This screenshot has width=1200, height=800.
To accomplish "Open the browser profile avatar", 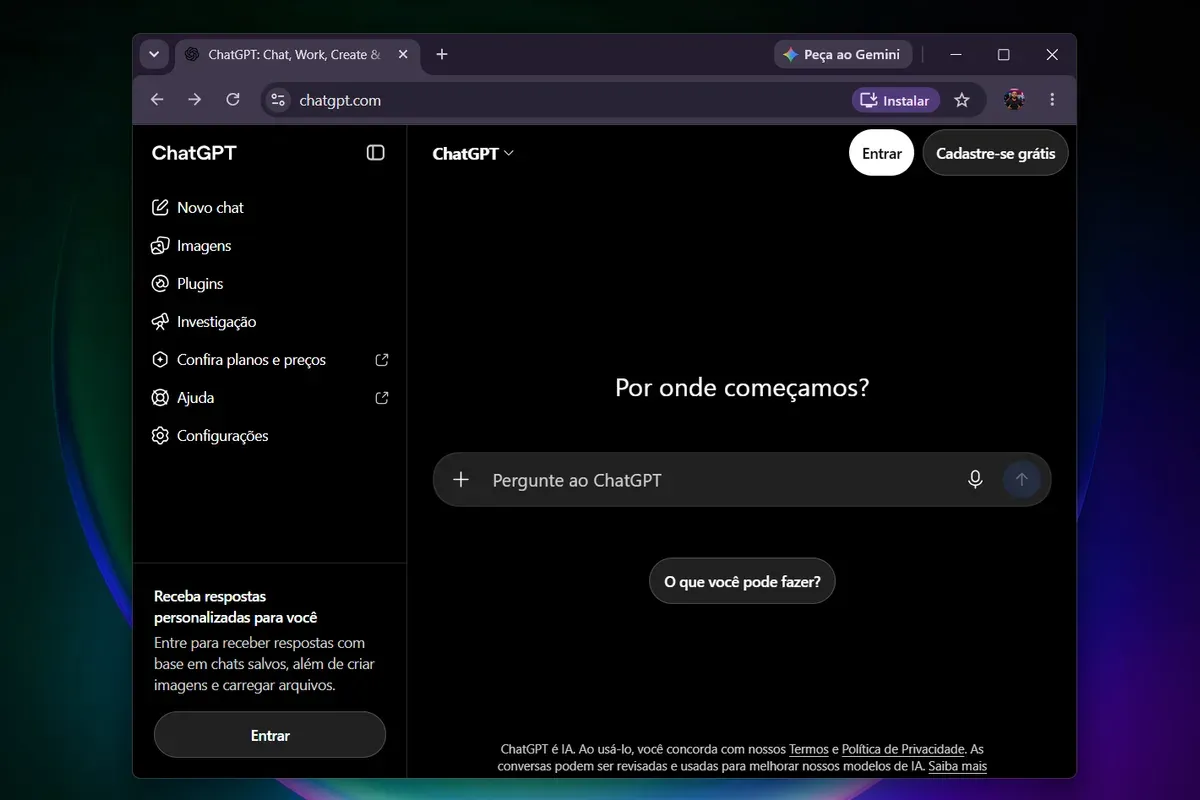I will [1014, 100].
